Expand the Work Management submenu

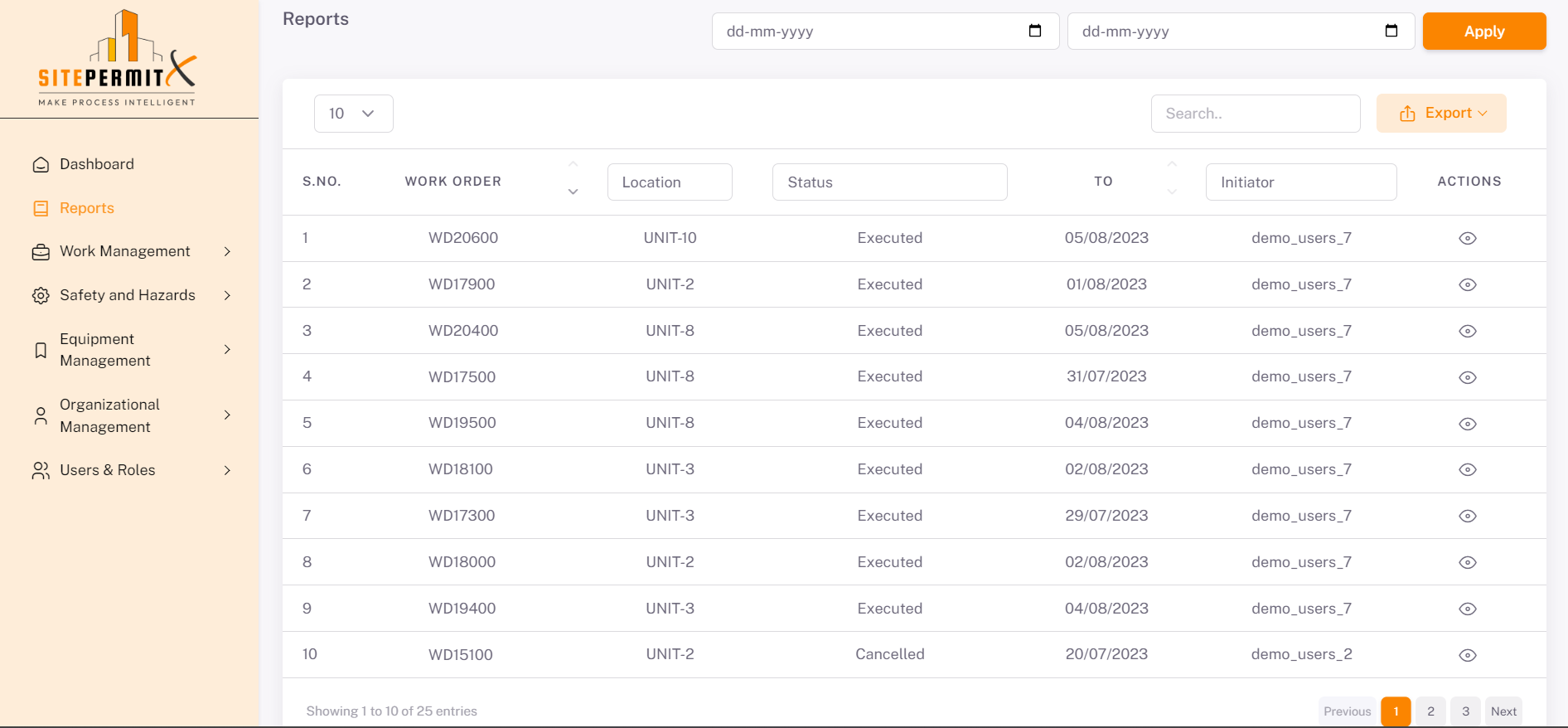point(129,251)
